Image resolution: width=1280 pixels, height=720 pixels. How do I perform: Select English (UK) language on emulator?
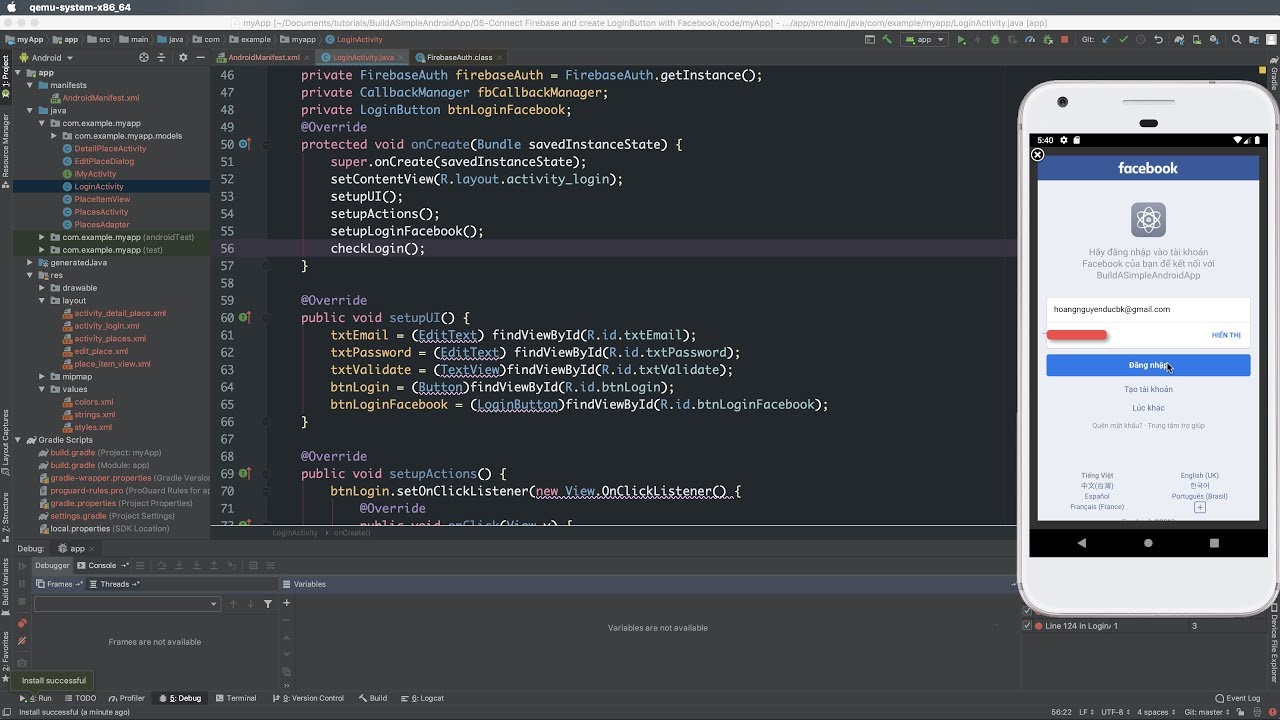pyautogui.click(x=1199, y=476)
